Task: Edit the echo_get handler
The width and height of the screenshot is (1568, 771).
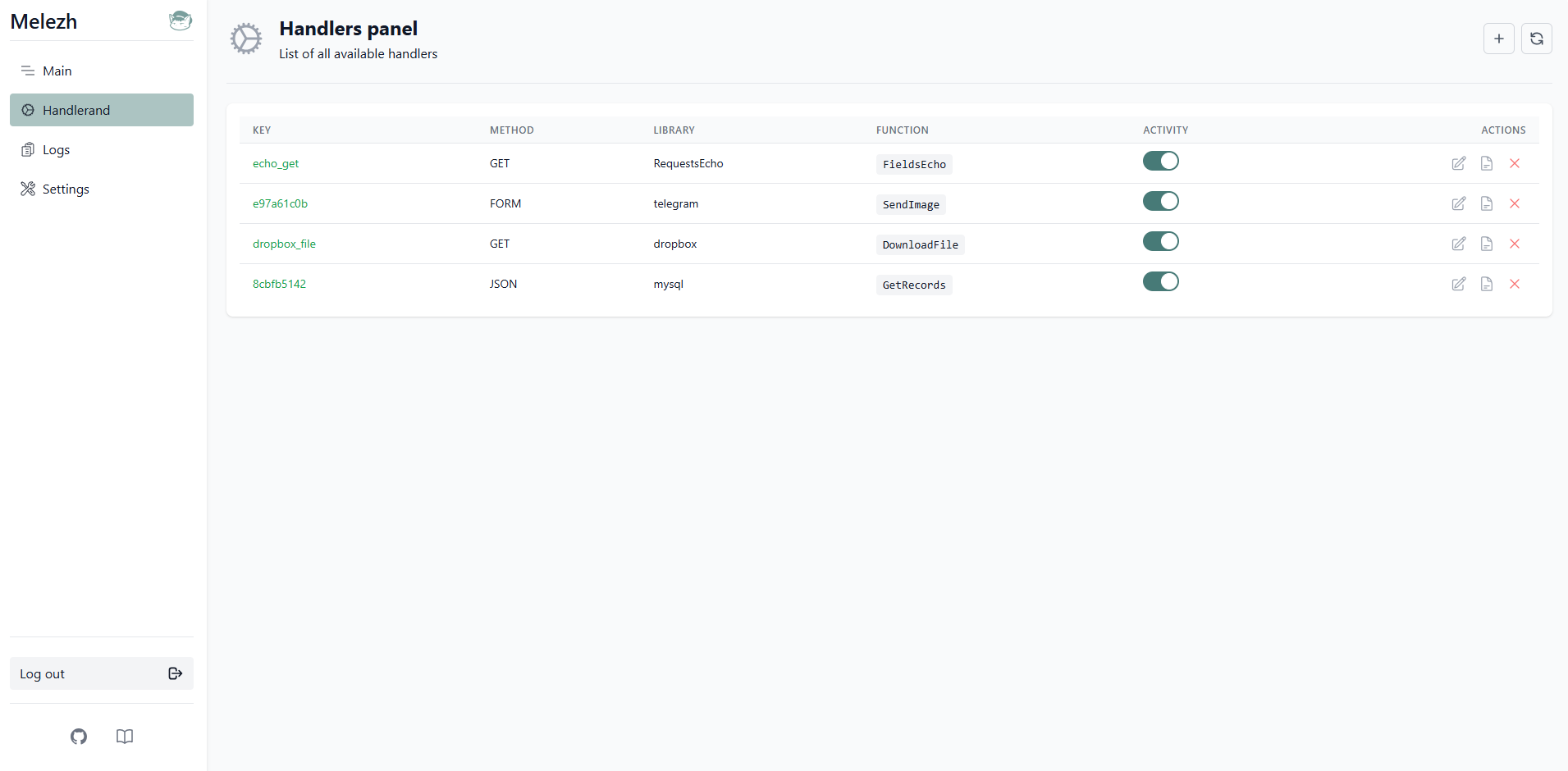Action: click(1458, 163)
